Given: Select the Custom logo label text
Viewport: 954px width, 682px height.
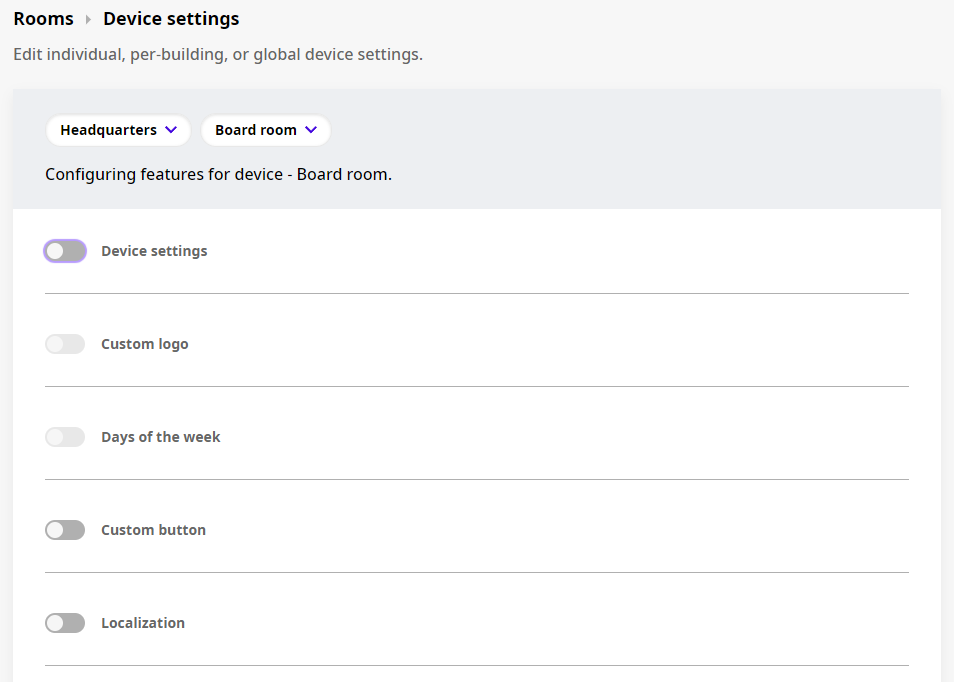Looking at the screenshot, I should point(143,343).
